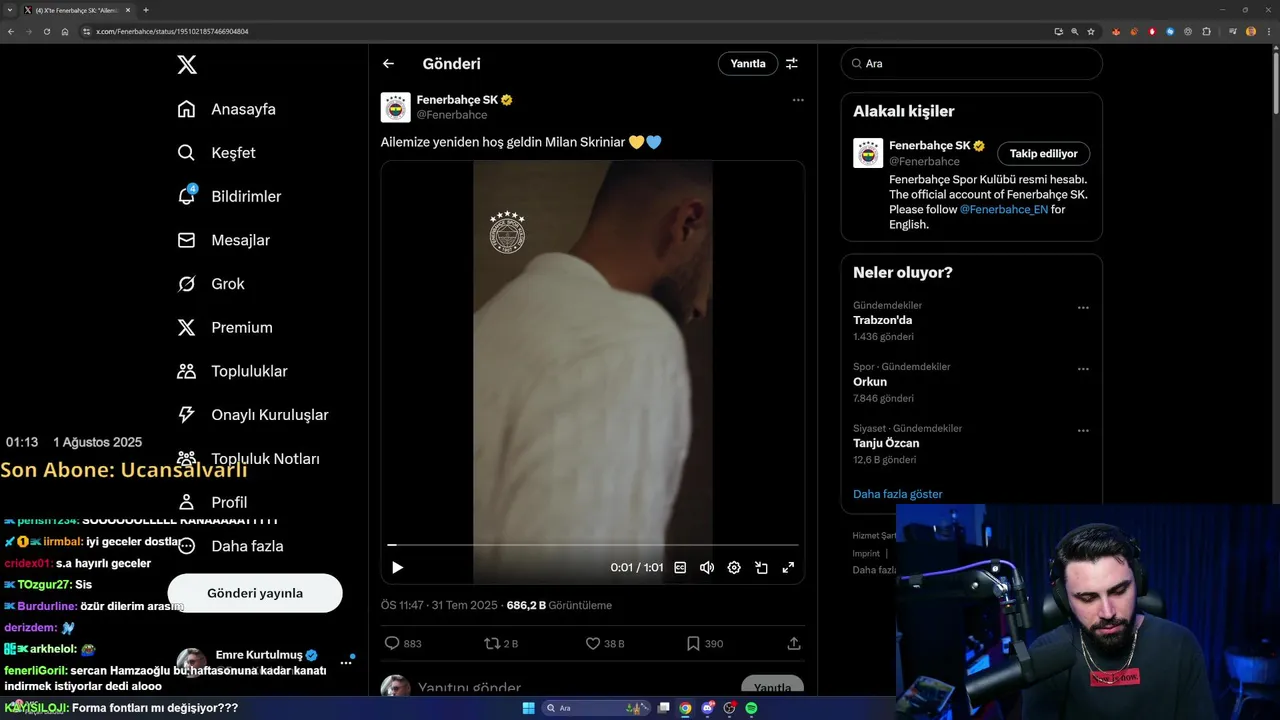Screen dimensions: 1280x720
Task: Expand the video to fullscreen
Action: coord(788,567)
